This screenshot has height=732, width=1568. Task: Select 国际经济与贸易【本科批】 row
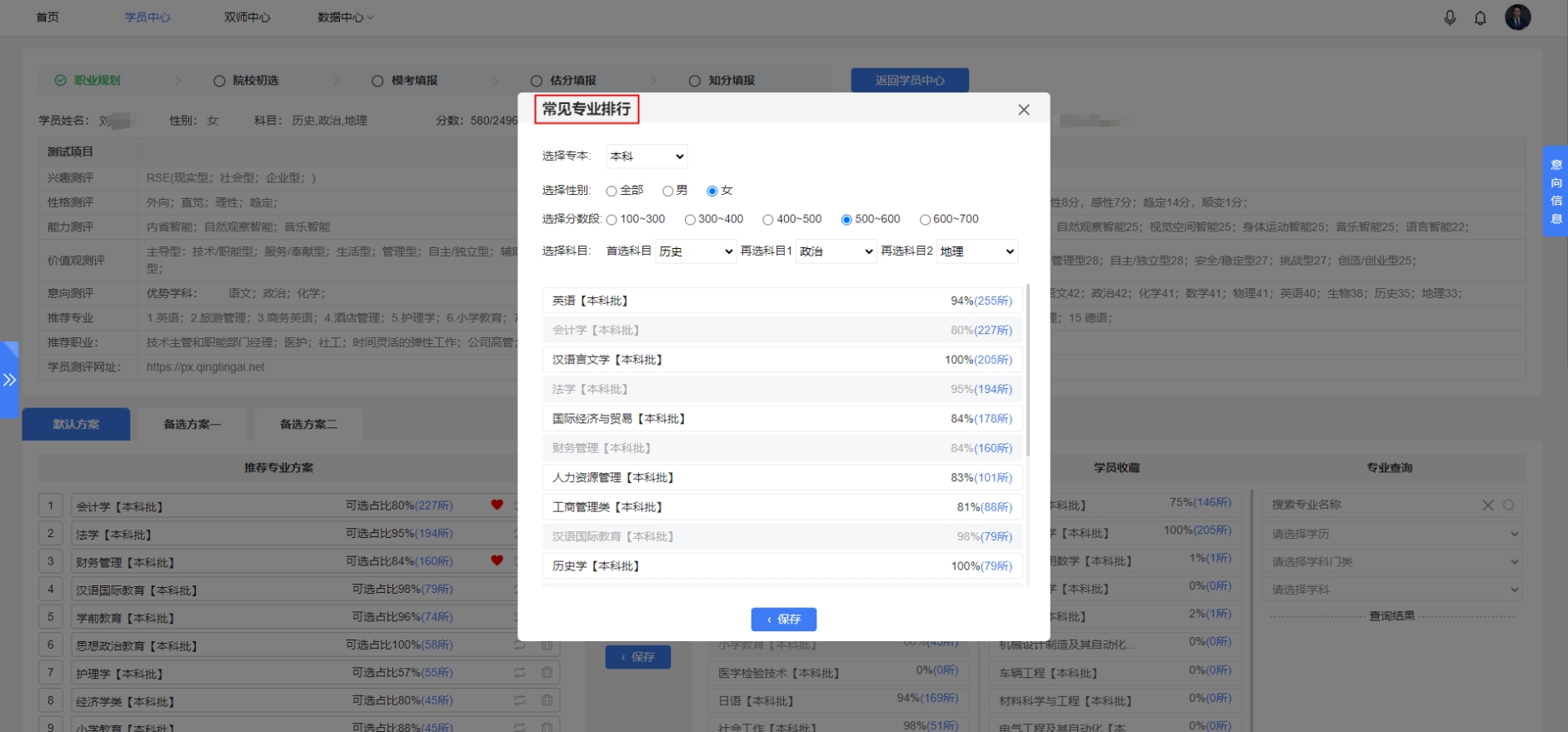click(782, 419)
